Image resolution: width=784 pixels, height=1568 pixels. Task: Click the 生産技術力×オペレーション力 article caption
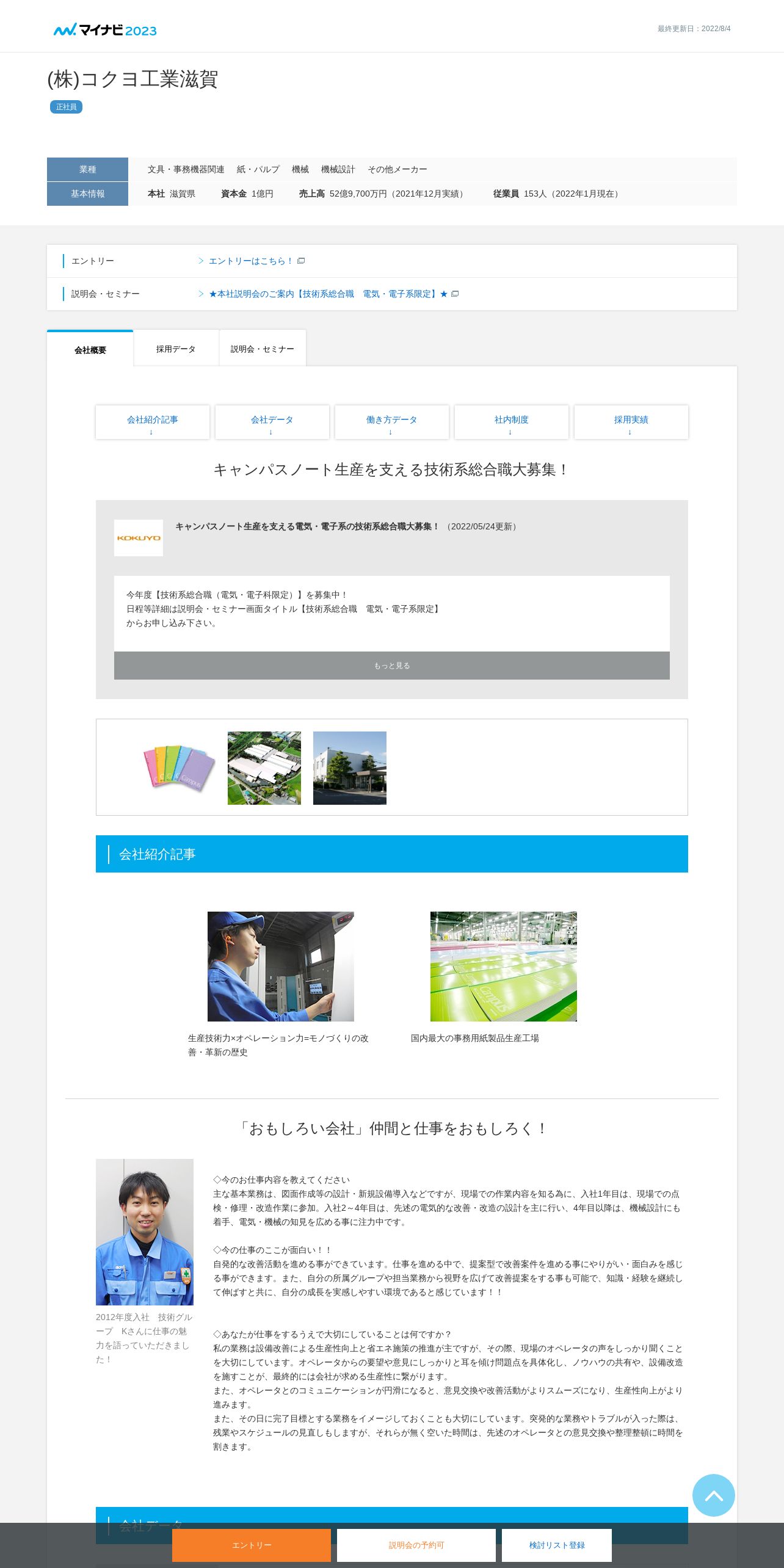(x=278, y=1045)
